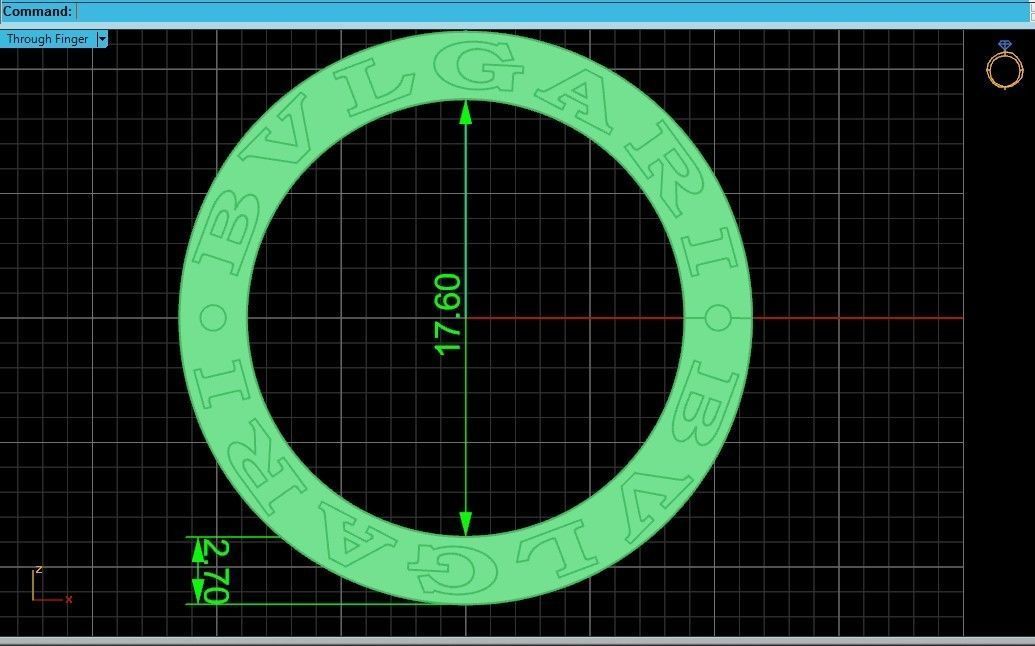Screen dimensions: 1035x646
Task: Click the small circle on the ring's right side
Action: tap(718, 317)
